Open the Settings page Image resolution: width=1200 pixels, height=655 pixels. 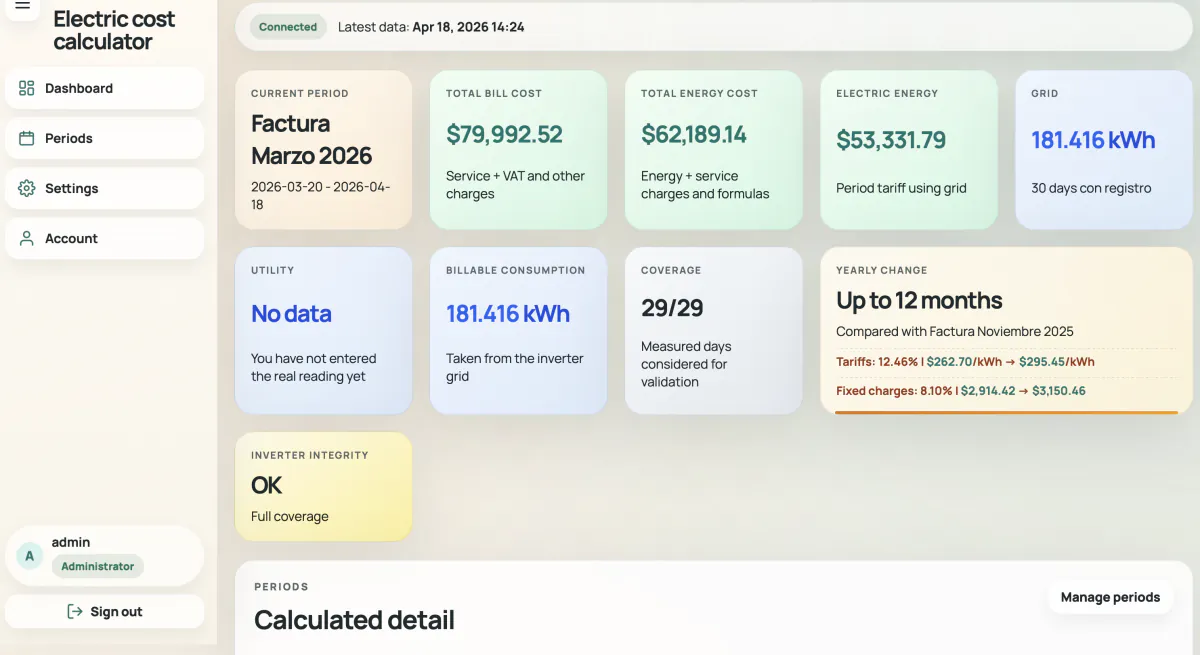click(x=105, y=188)
